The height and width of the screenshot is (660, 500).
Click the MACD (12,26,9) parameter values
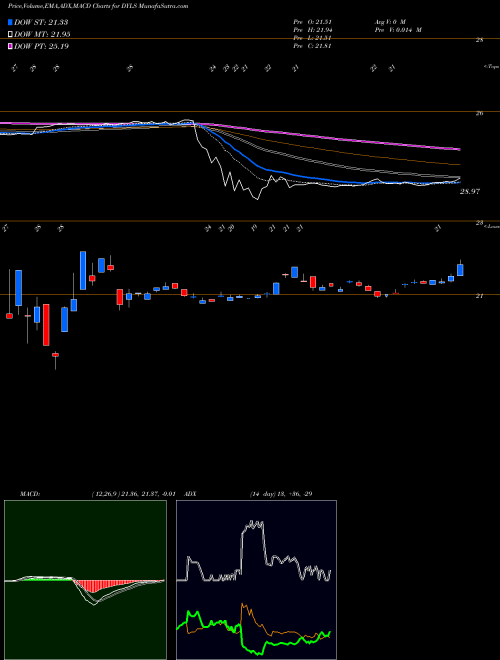pos(133,493)
